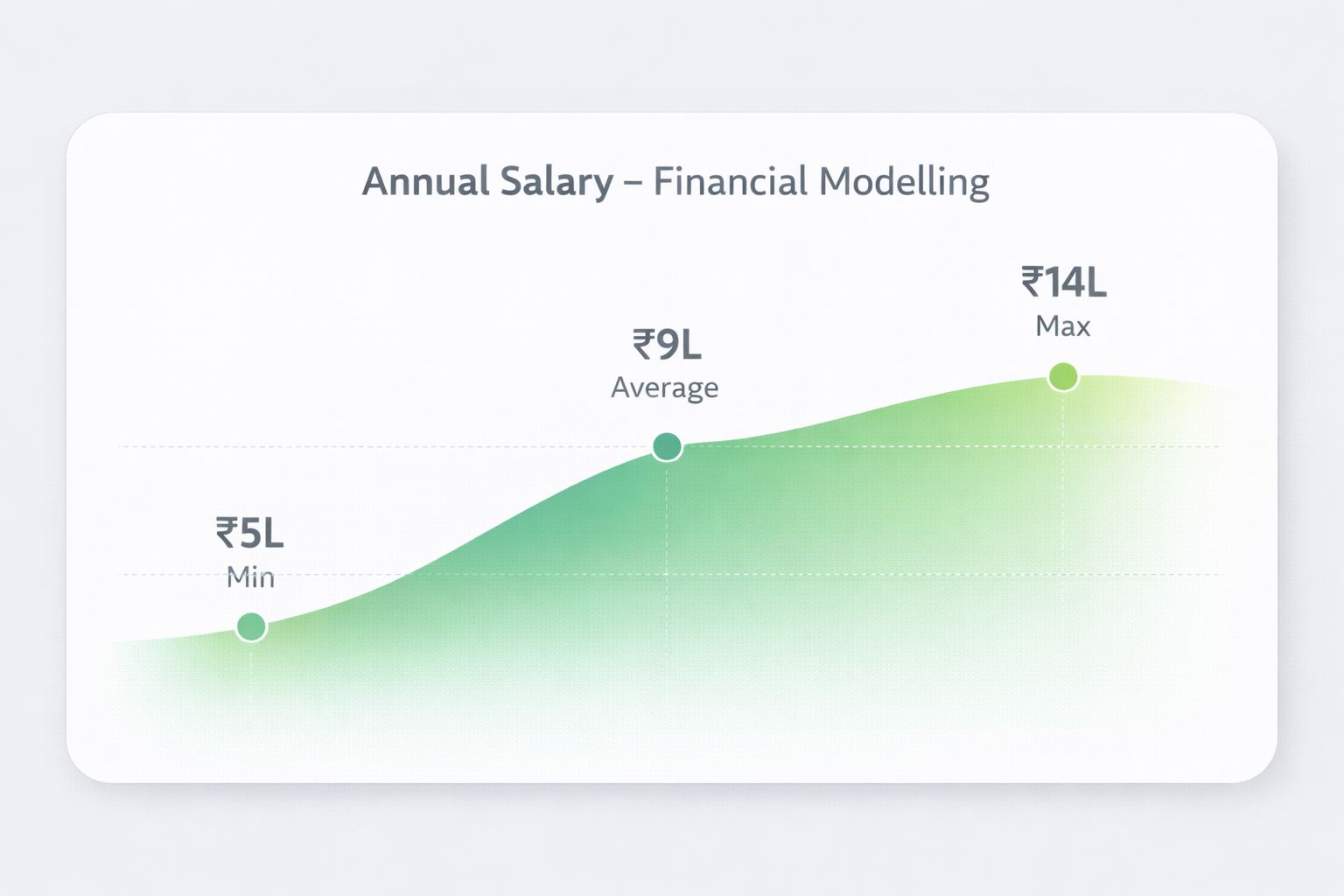Select the "Average" text label
The width and height of the screenshot is (1344, 896).
point(665,388)
